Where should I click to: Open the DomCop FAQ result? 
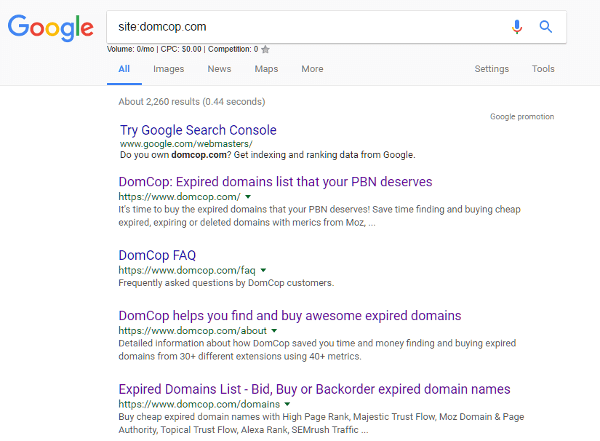tap(157, 255)
